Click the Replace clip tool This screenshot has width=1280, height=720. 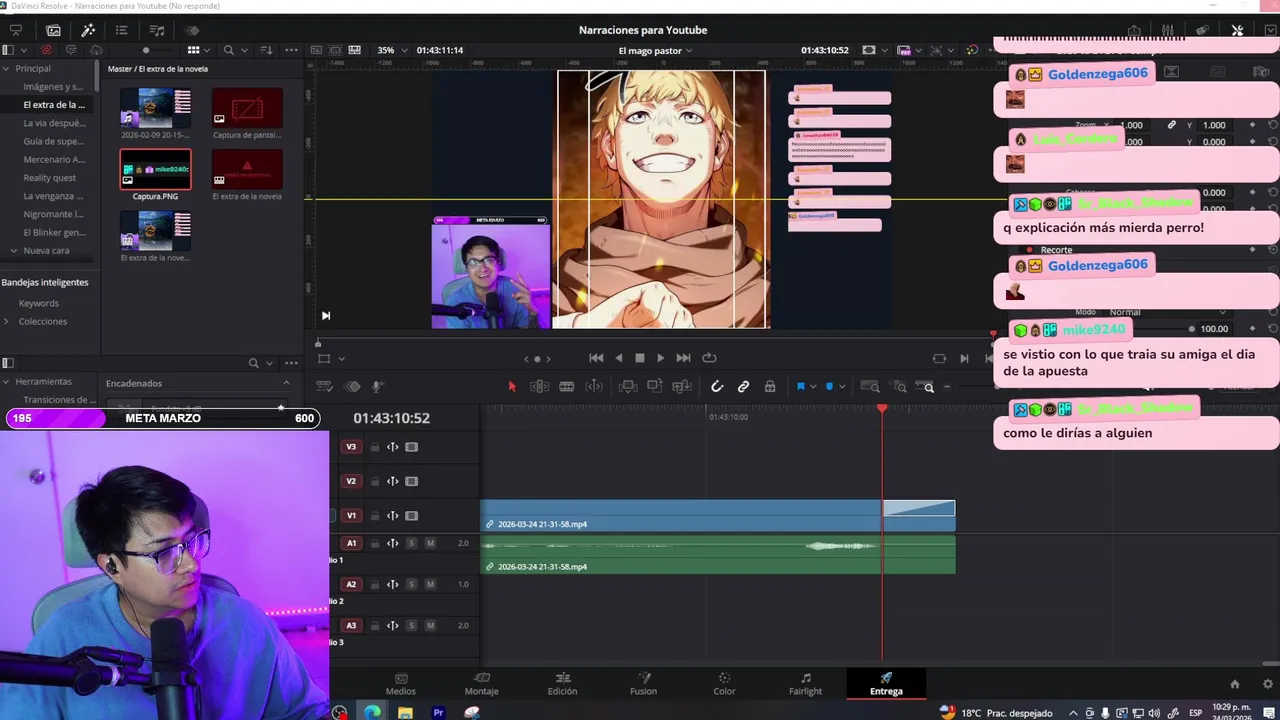click(x=682, y=387)
